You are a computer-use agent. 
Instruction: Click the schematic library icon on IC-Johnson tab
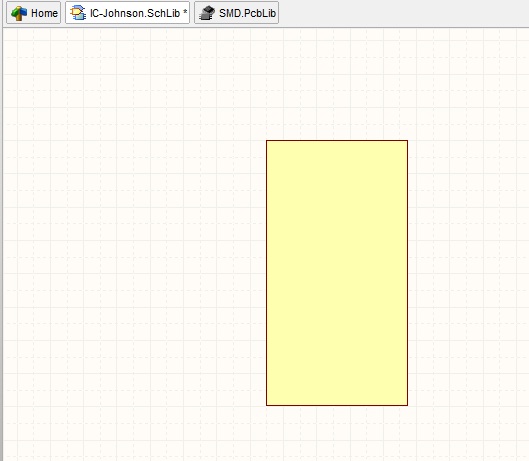[x=78, y=13]
